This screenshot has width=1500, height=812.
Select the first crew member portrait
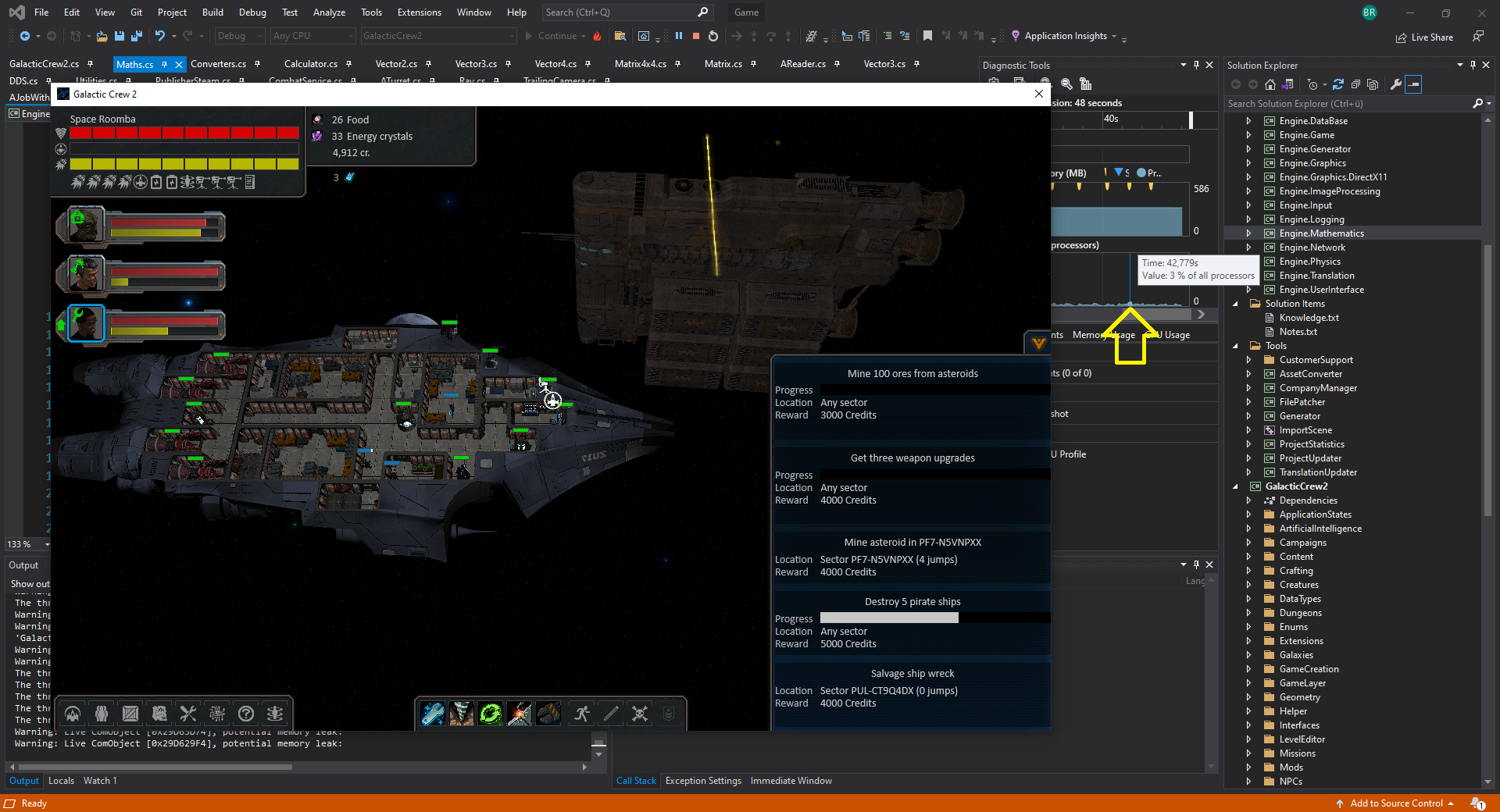point(86,226)
